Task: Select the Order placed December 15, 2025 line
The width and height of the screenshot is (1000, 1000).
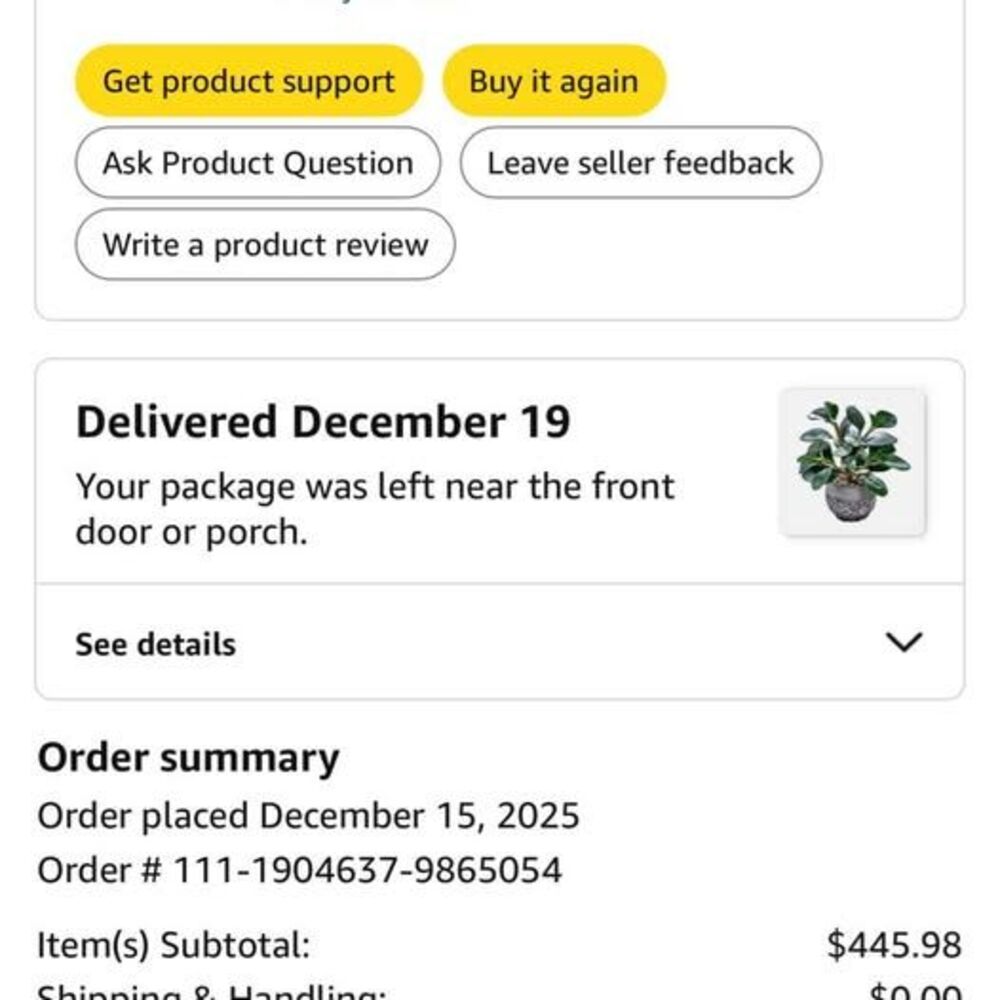Action: pos(308,816)
